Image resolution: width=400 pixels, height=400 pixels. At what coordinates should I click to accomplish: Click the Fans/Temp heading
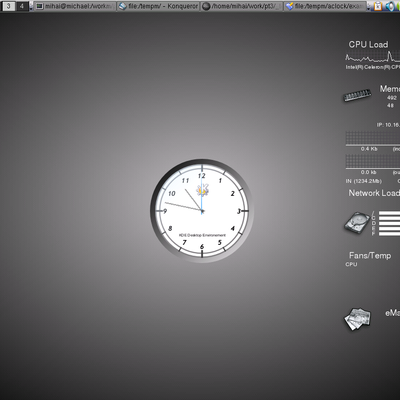[370, 256]
